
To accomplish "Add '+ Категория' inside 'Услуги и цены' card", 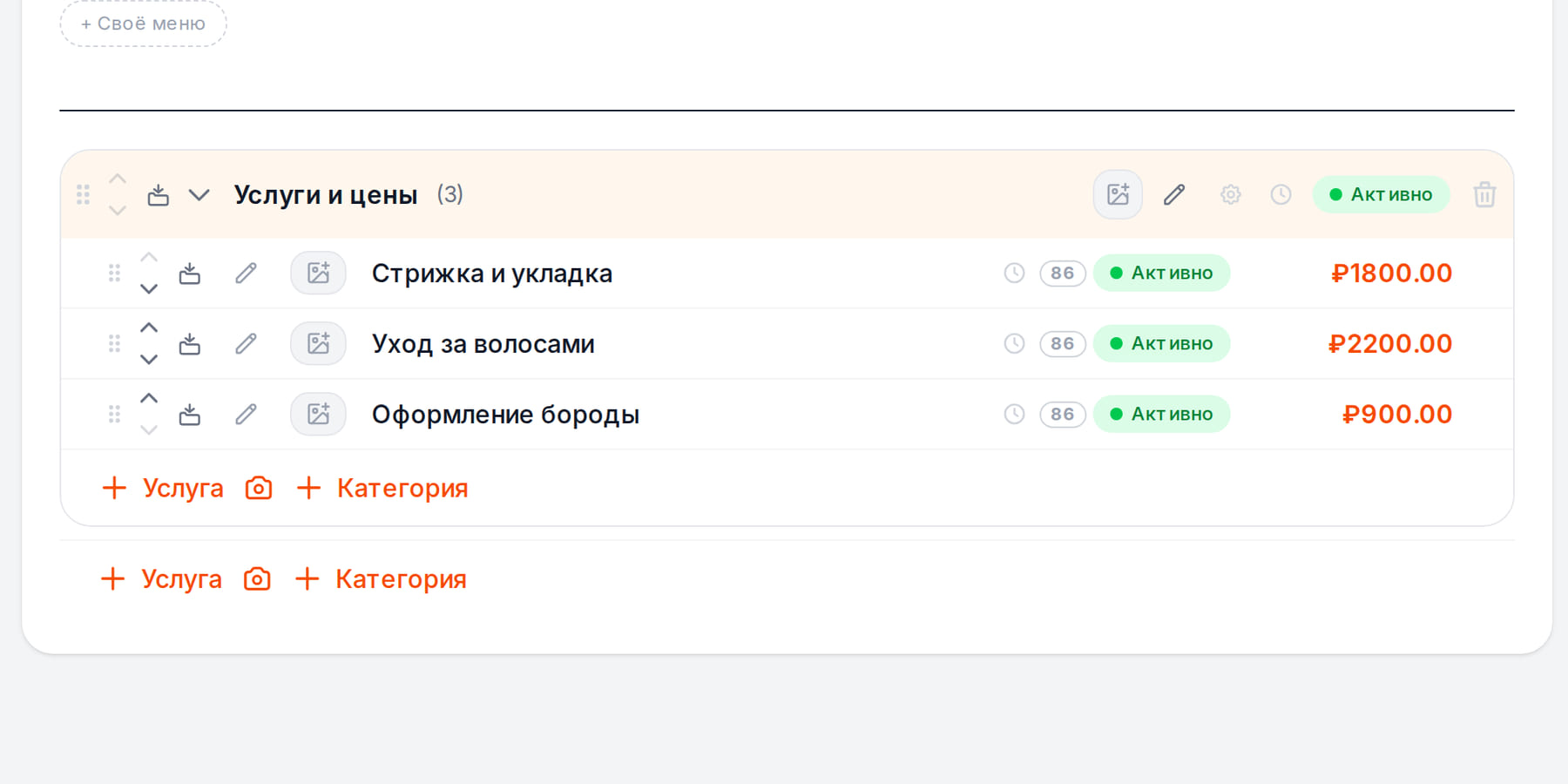I will tap(382, 488).
